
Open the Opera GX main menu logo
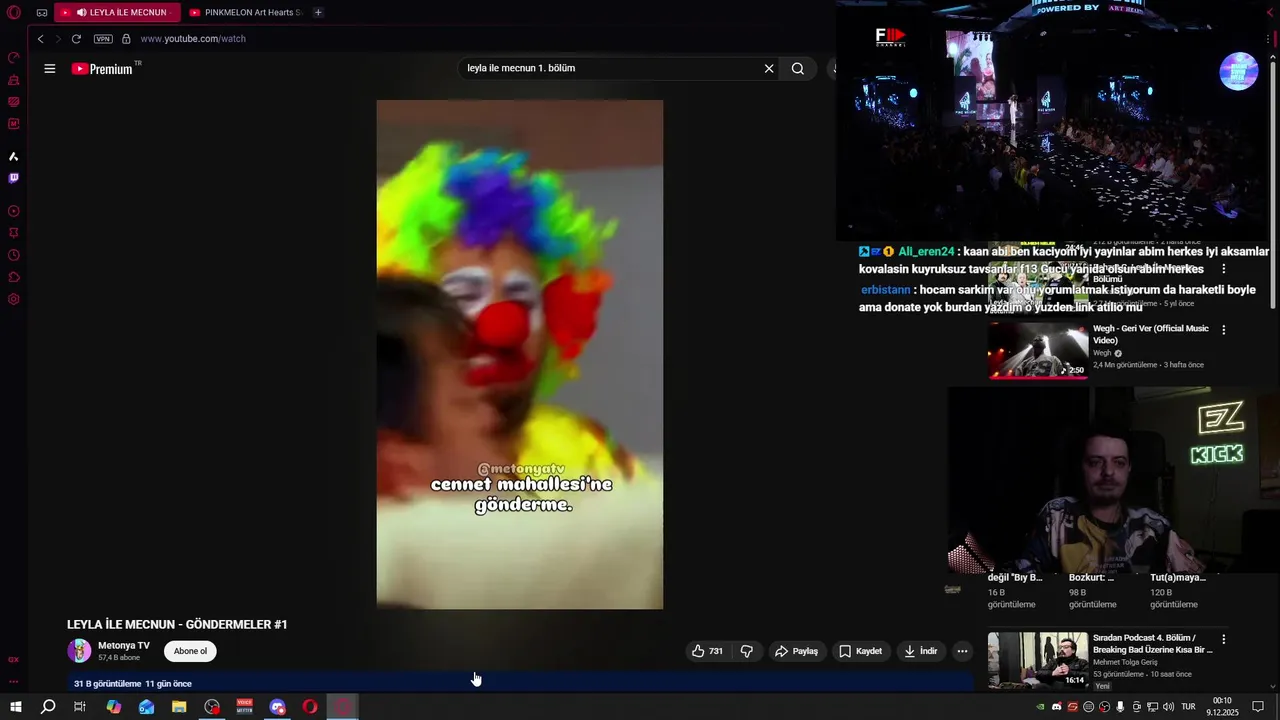[14, 13]
